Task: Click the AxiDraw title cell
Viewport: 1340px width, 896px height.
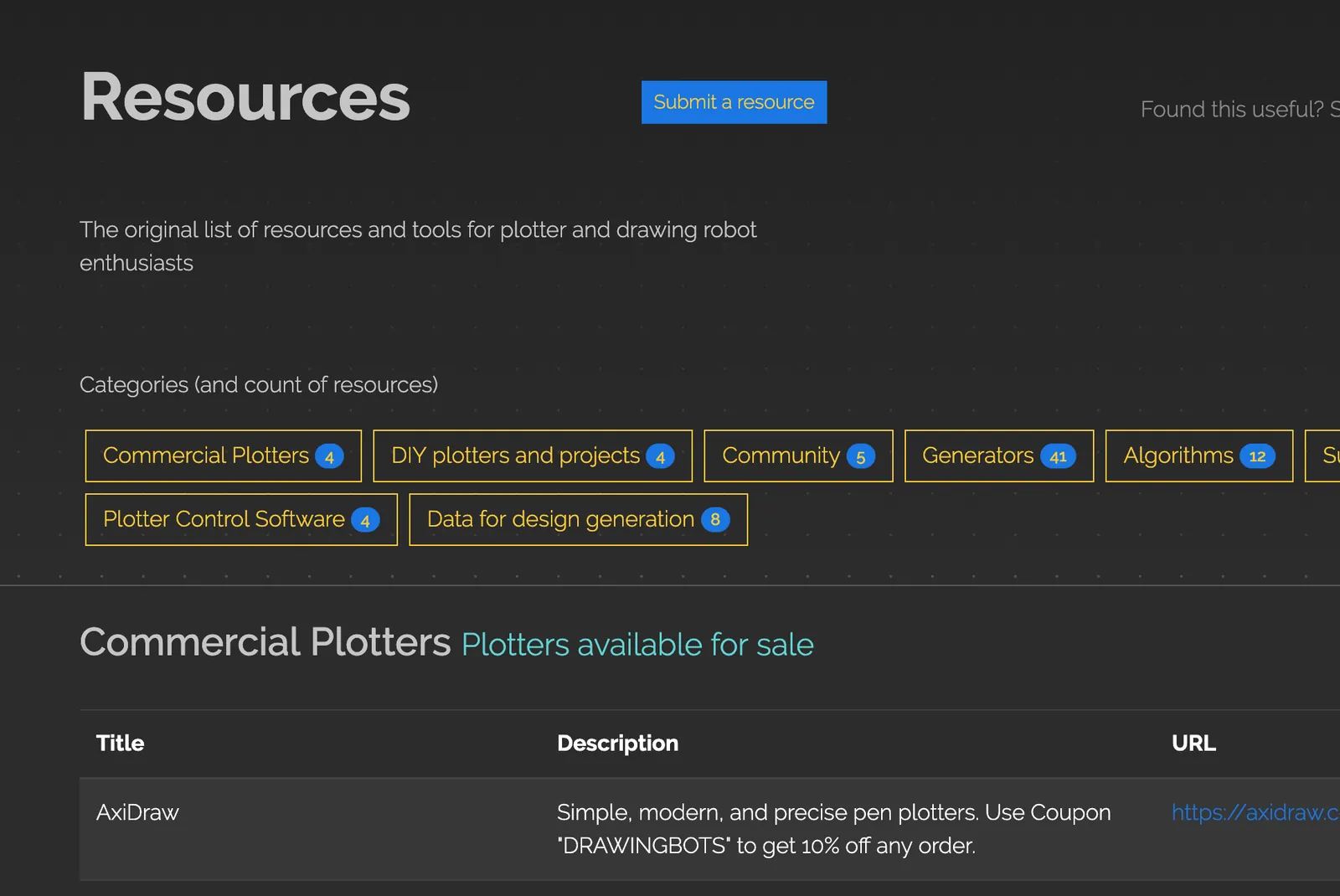Action: (x=137, y=812)
